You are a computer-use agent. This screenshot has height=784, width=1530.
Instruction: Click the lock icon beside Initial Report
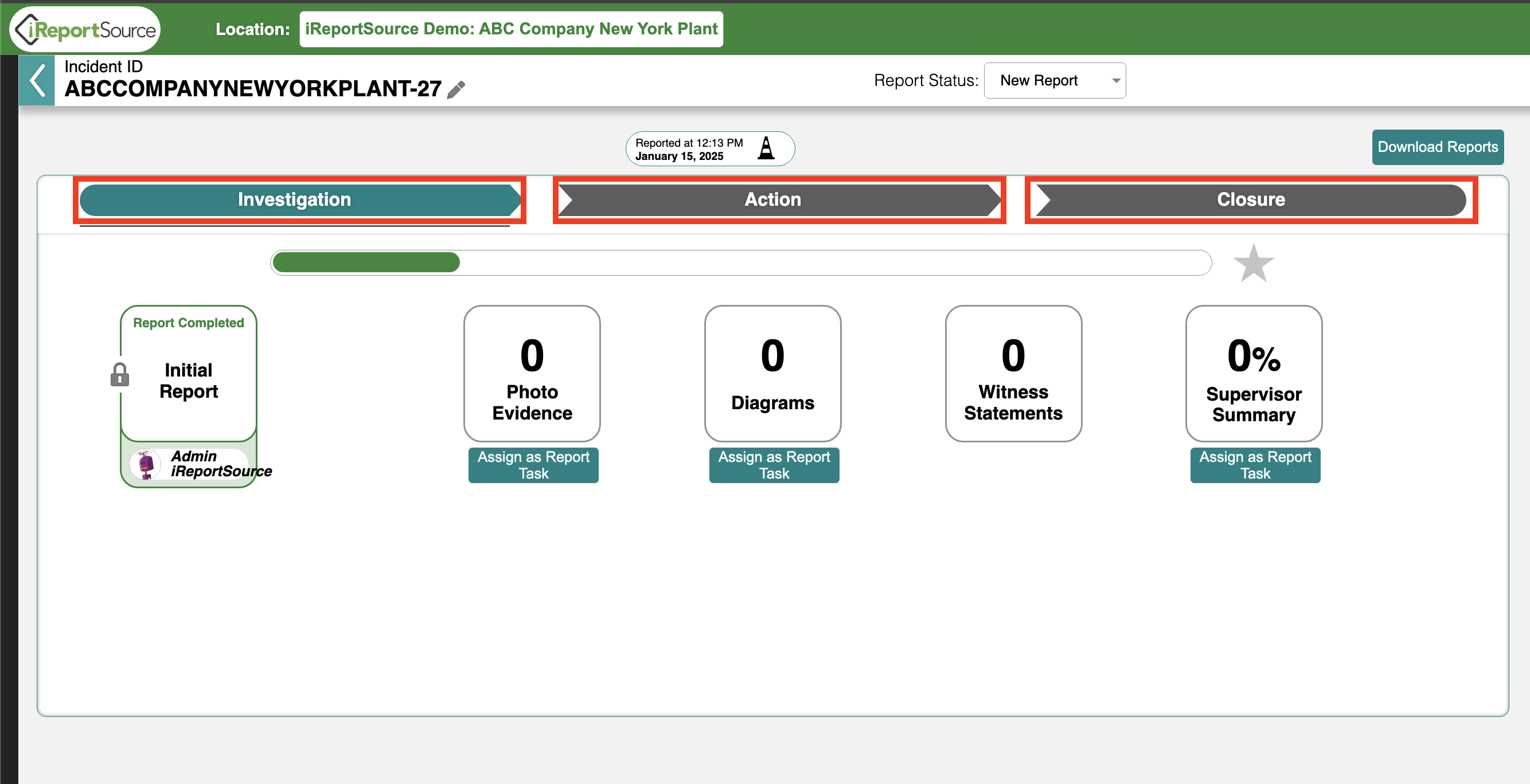point(120,374)
